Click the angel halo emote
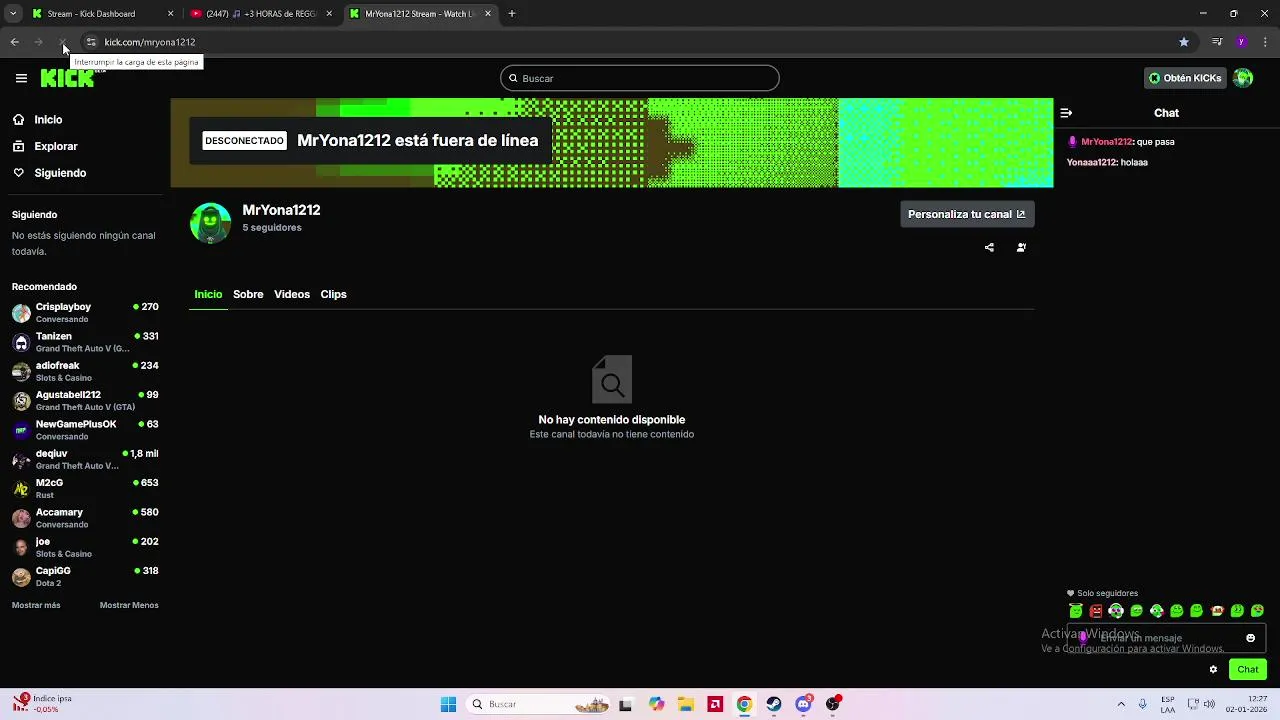Screen dimensions: 1280x720 [1076, 611]
